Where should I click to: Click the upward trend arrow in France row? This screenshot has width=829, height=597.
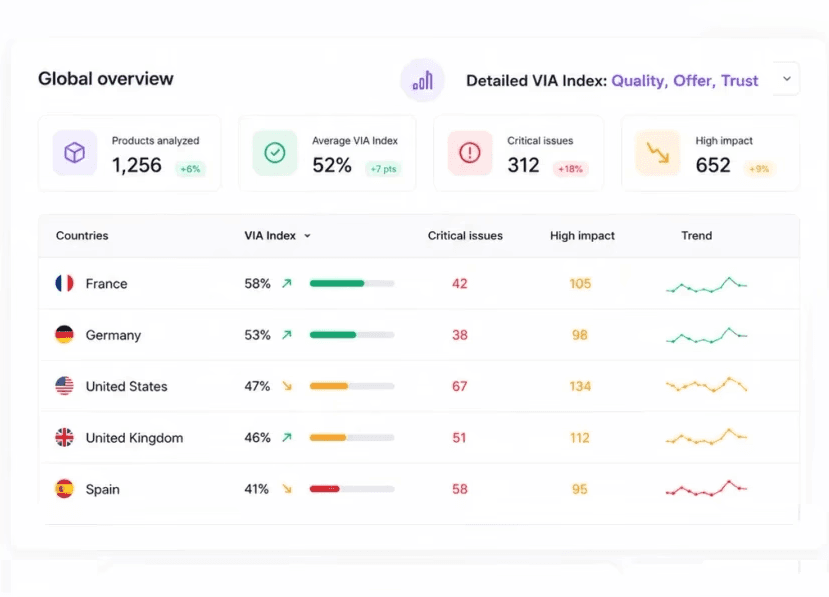tap(287, 283)
